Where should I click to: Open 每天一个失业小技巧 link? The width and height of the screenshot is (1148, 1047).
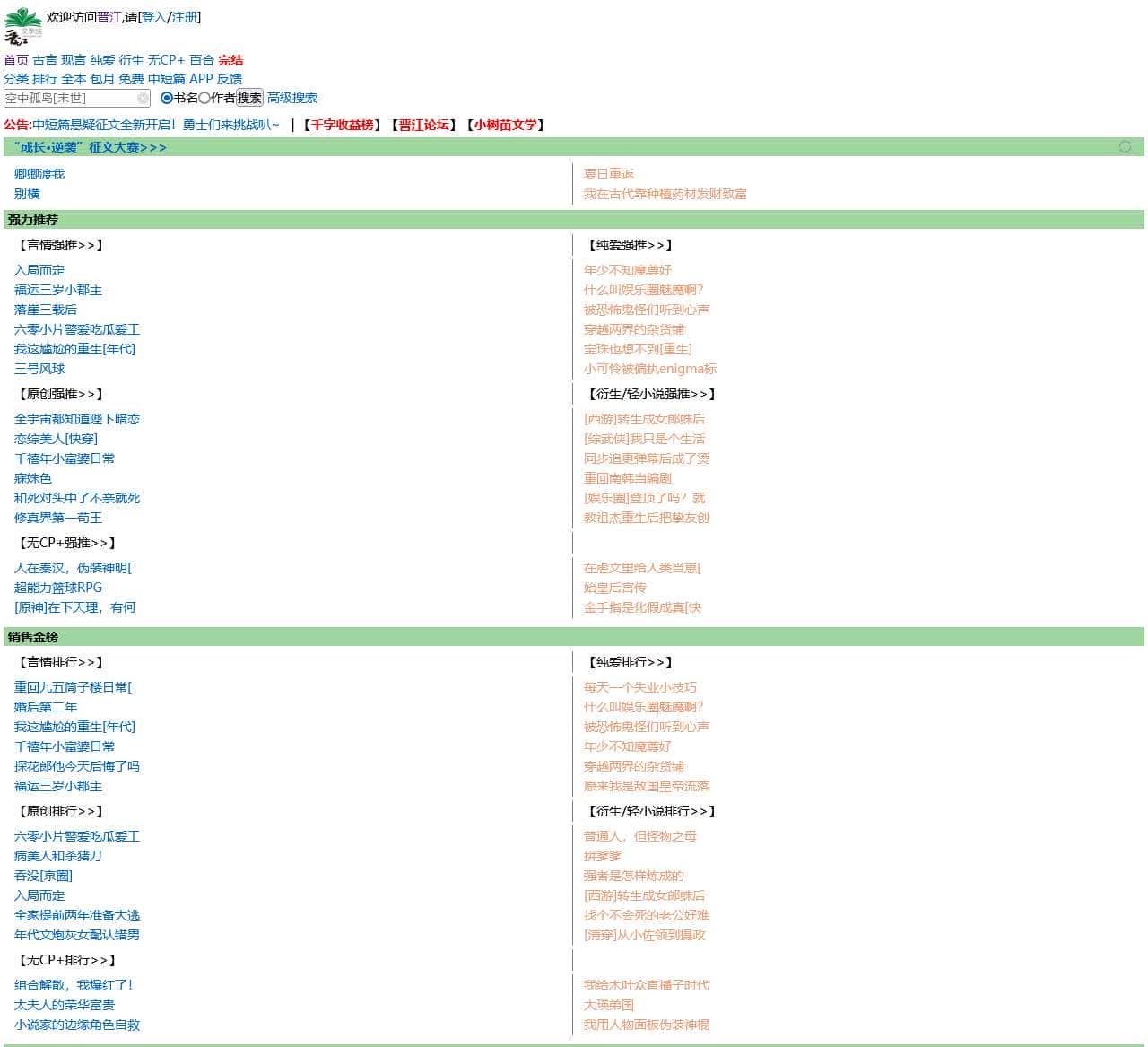[x=640, y=687]
